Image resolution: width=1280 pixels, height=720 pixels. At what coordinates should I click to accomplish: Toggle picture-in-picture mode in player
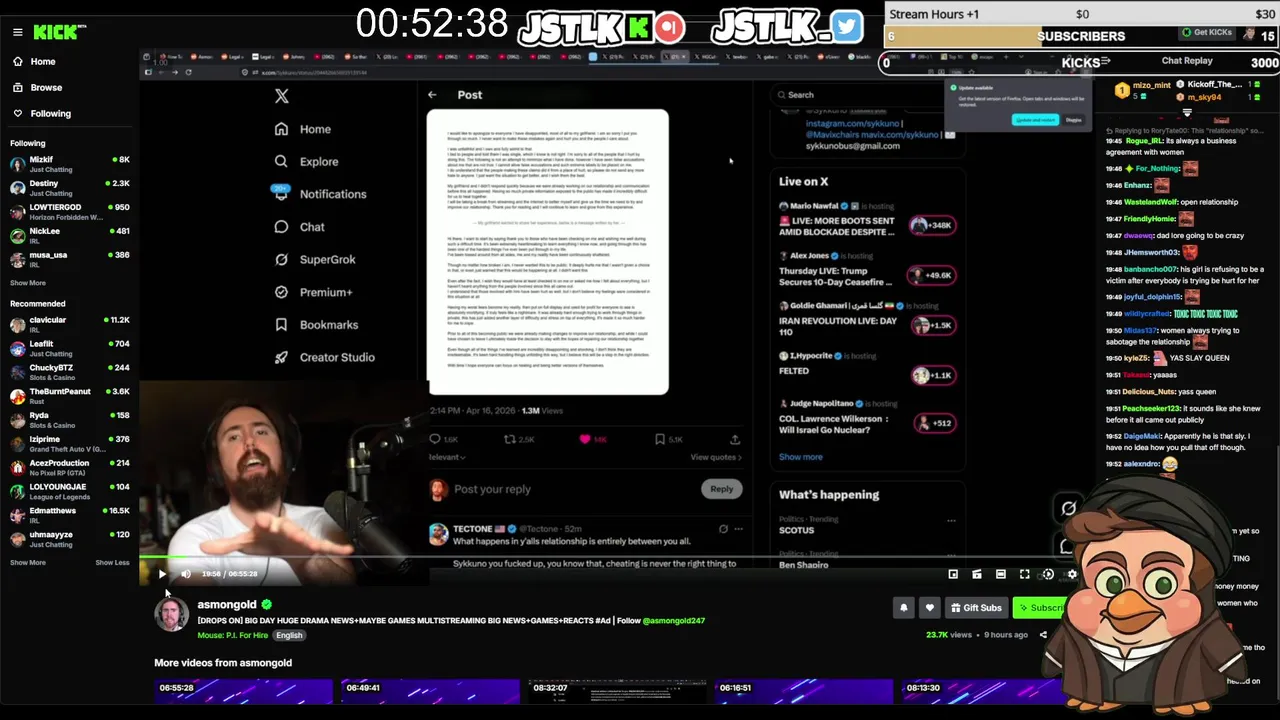pos(953,574)
